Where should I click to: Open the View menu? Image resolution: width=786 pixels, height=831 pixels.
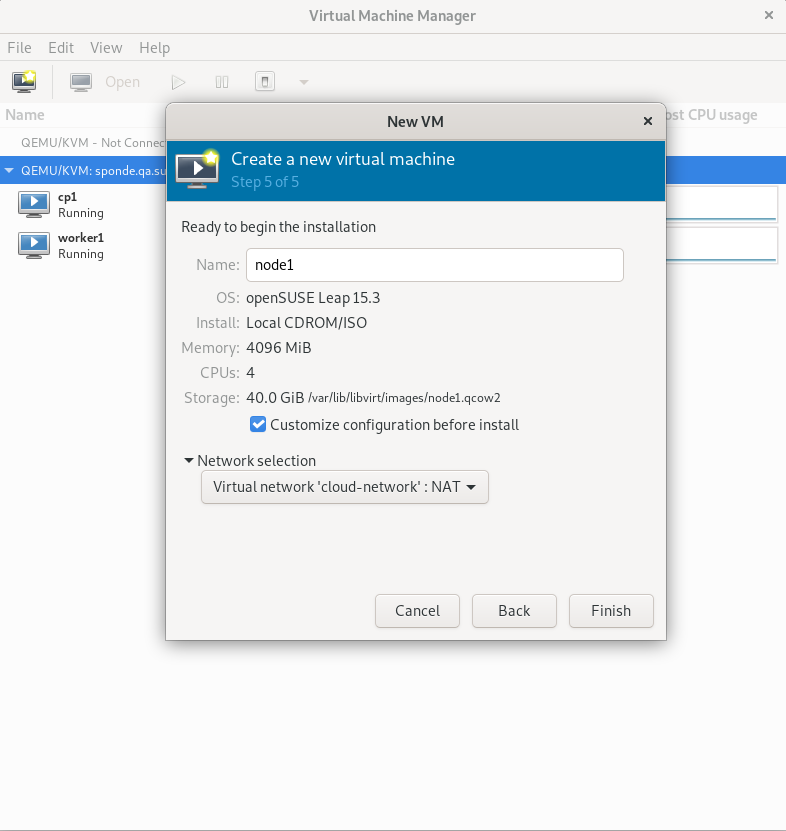point(106,47)
